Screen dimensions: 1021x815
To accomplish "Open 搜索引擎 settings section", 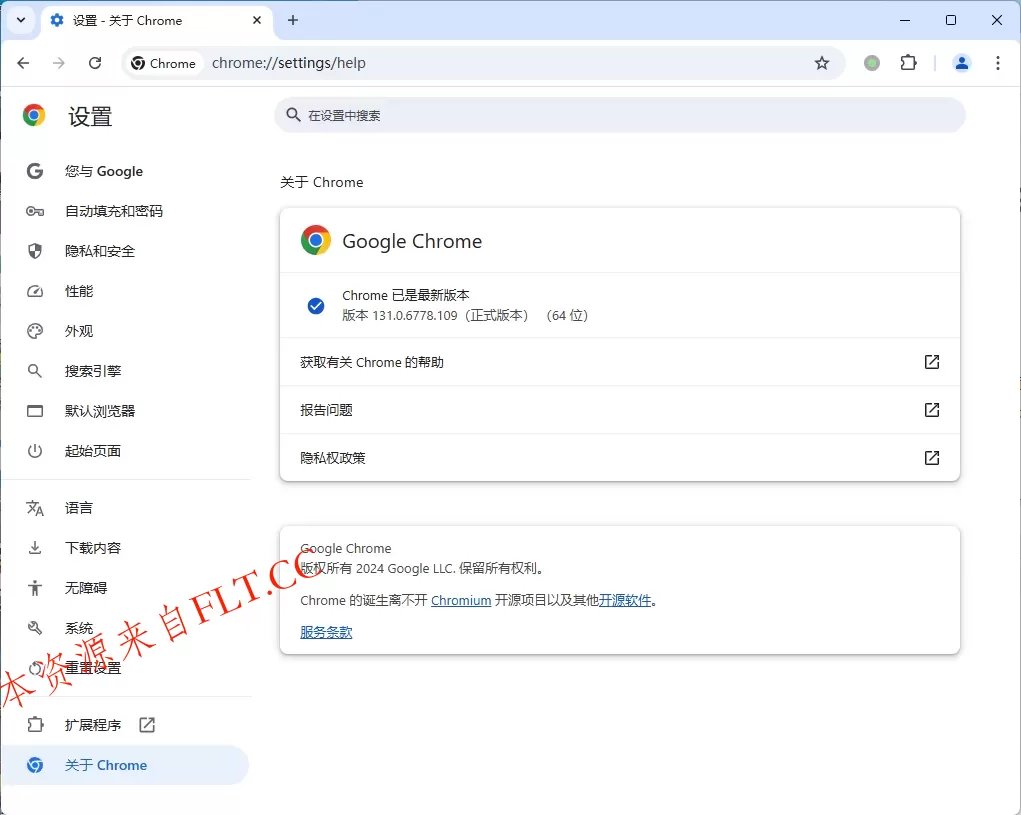I will 126,371.
